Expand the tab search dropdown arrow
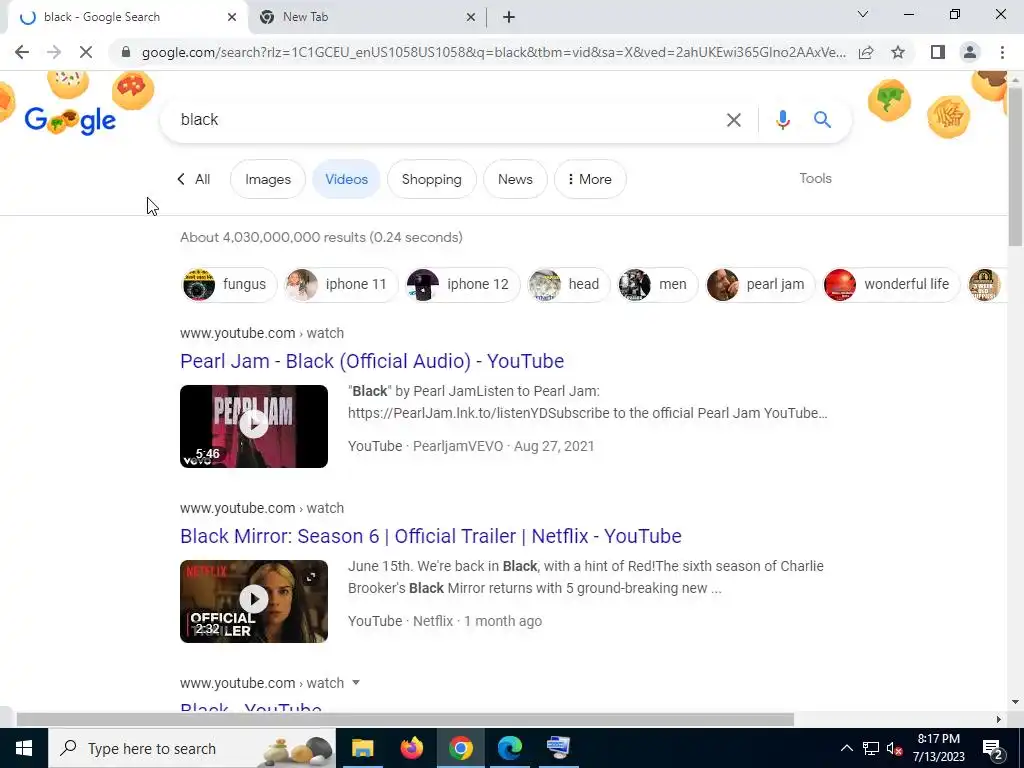This screenshot has width=1024, height=768. coord(862,14)
